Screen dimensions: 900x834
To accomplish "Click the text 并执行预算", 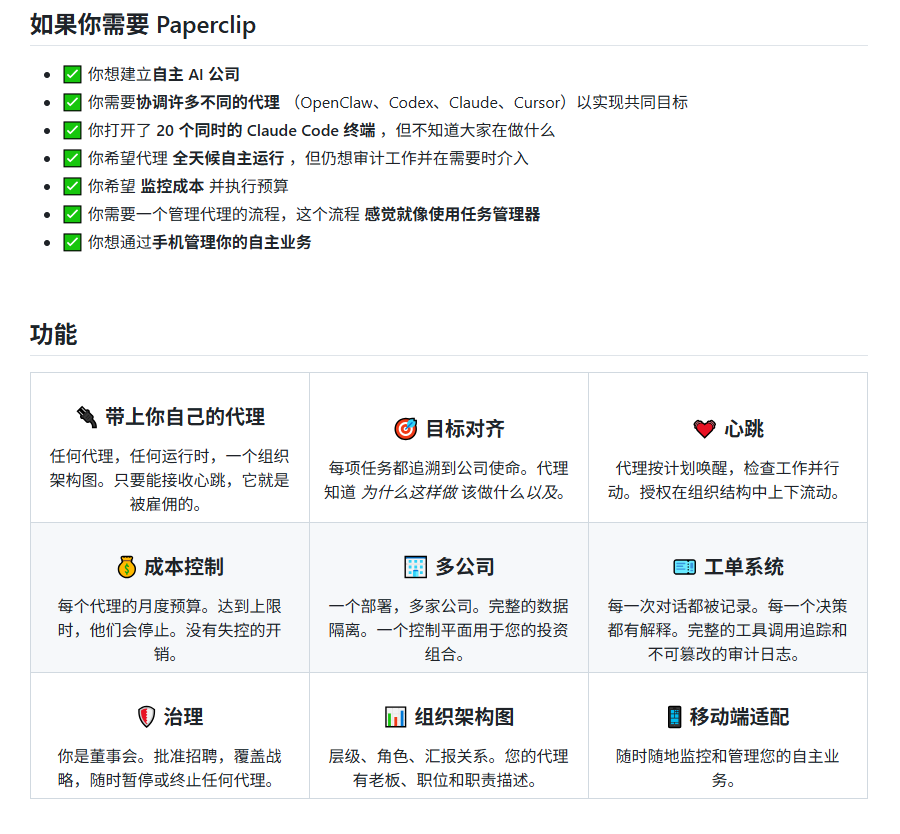I will [249, 187].
